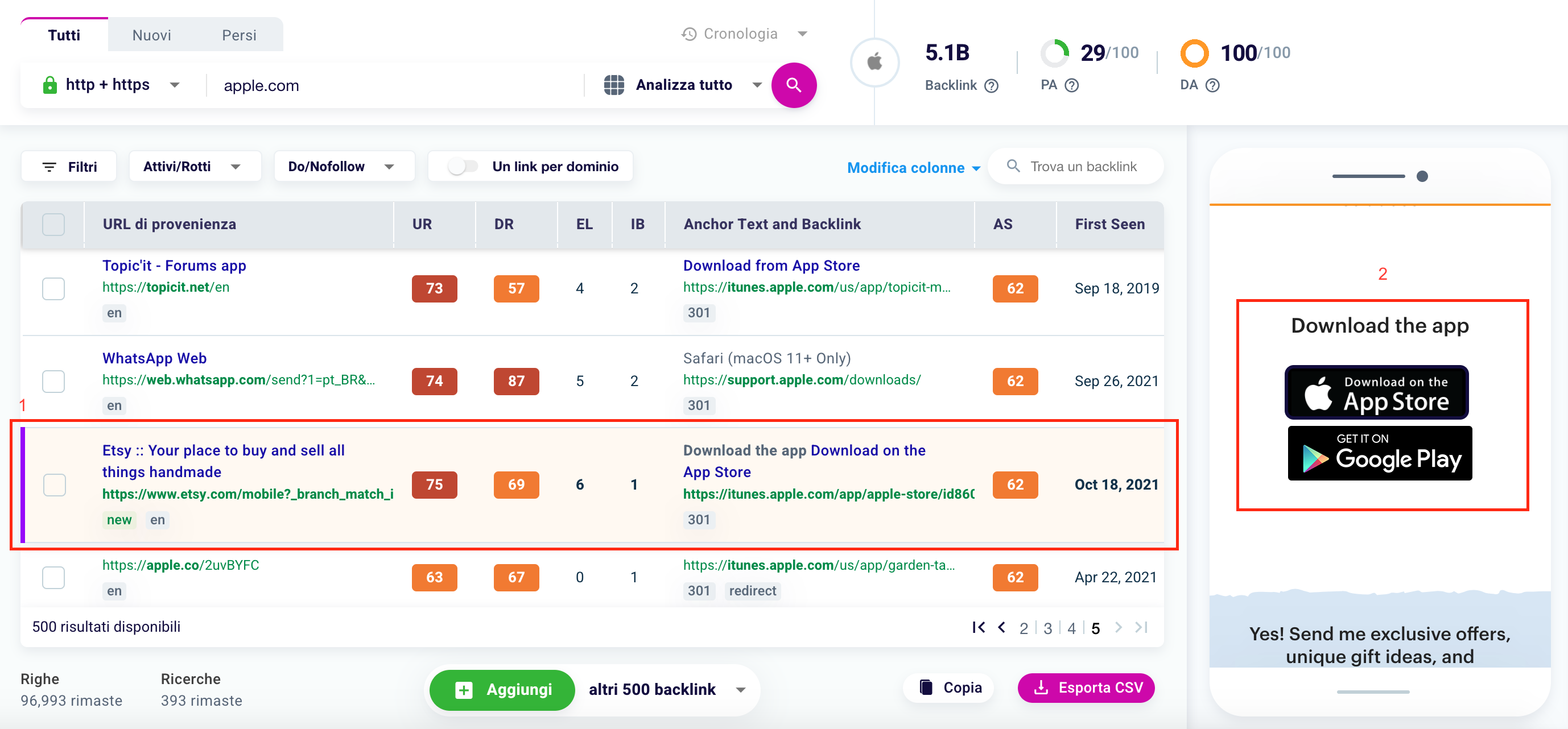Switch to the Tutti tab
1568x729 pixels.
click(x=64, y=35)
